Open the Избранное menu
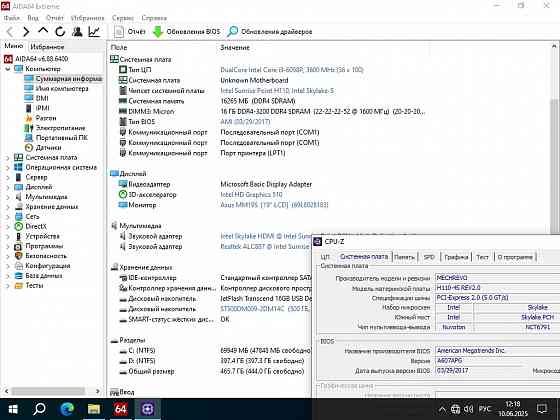The image size is (560, 420). [88, 18]
